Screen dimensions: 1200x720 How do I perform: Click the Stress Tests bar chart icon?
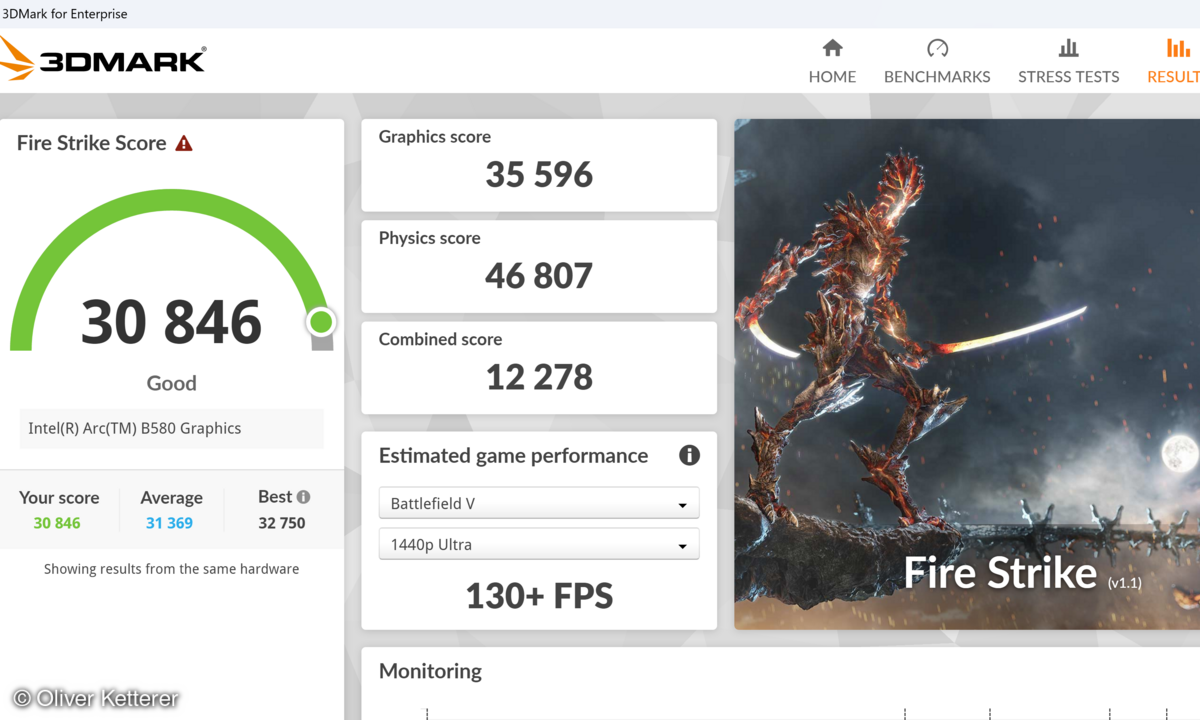click(x=1068, y=48)
